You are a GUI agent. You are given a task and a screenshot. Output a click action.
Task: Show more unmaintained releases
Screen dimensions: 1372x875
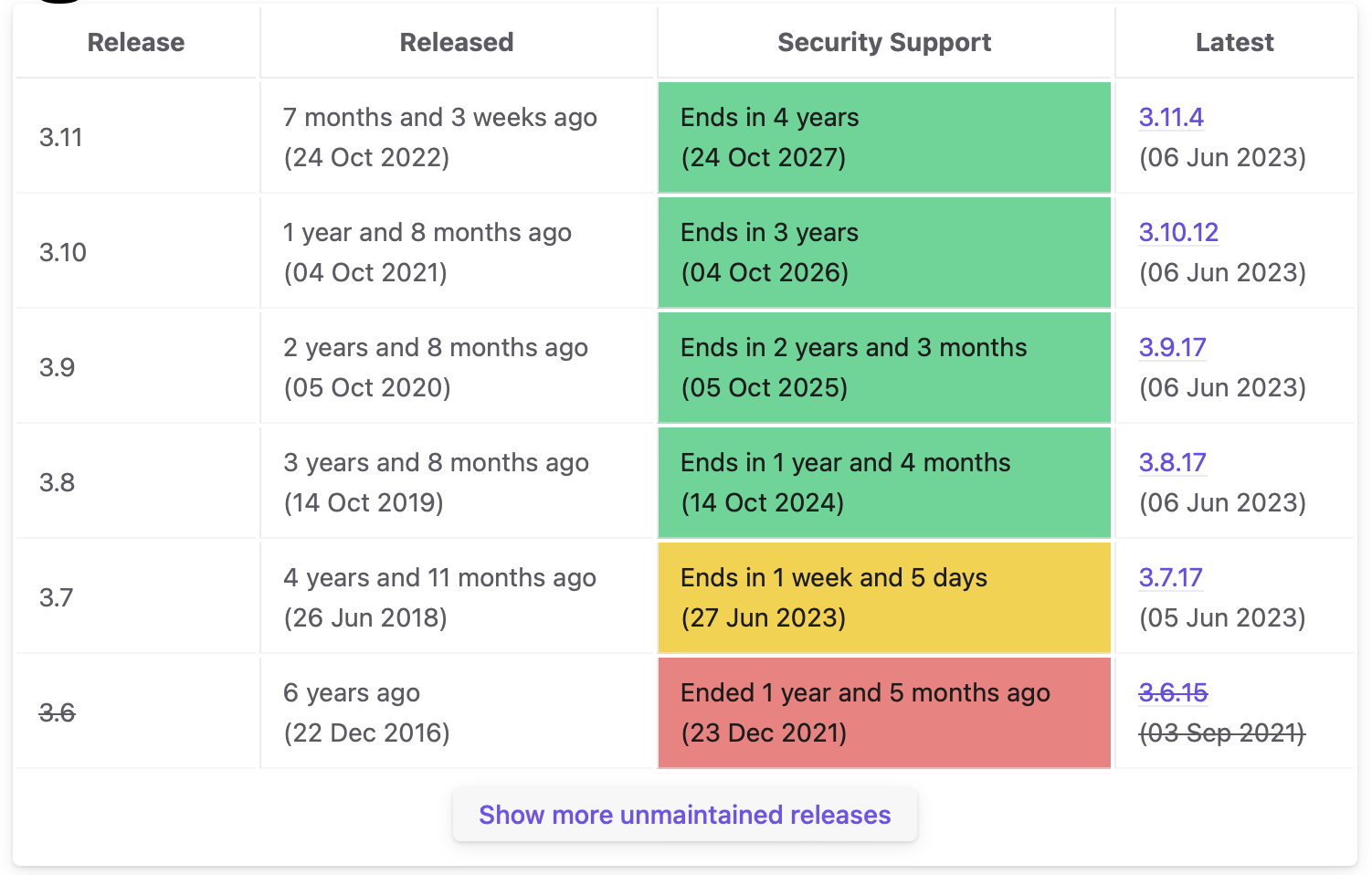coord(684,815)
